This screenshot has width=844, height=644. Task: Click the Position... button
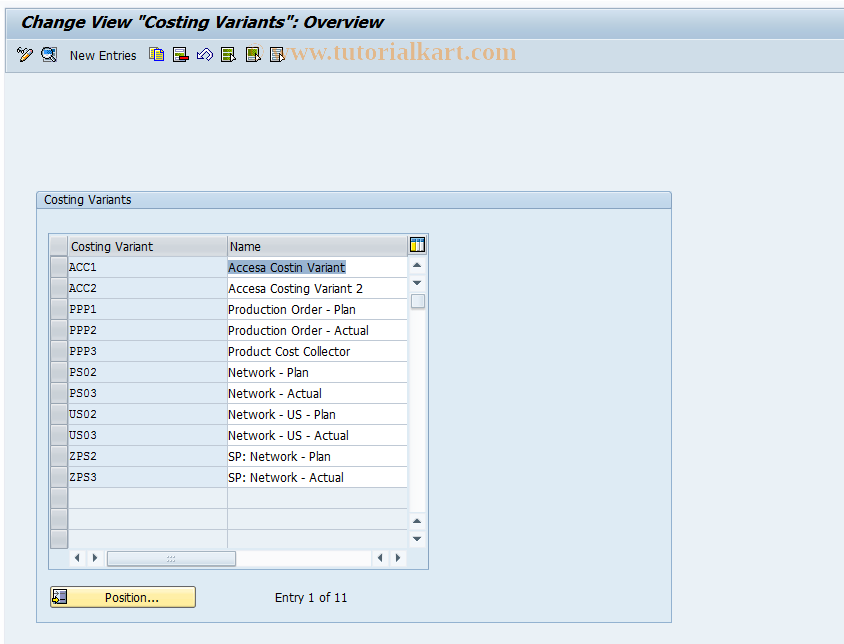[130, 597]
